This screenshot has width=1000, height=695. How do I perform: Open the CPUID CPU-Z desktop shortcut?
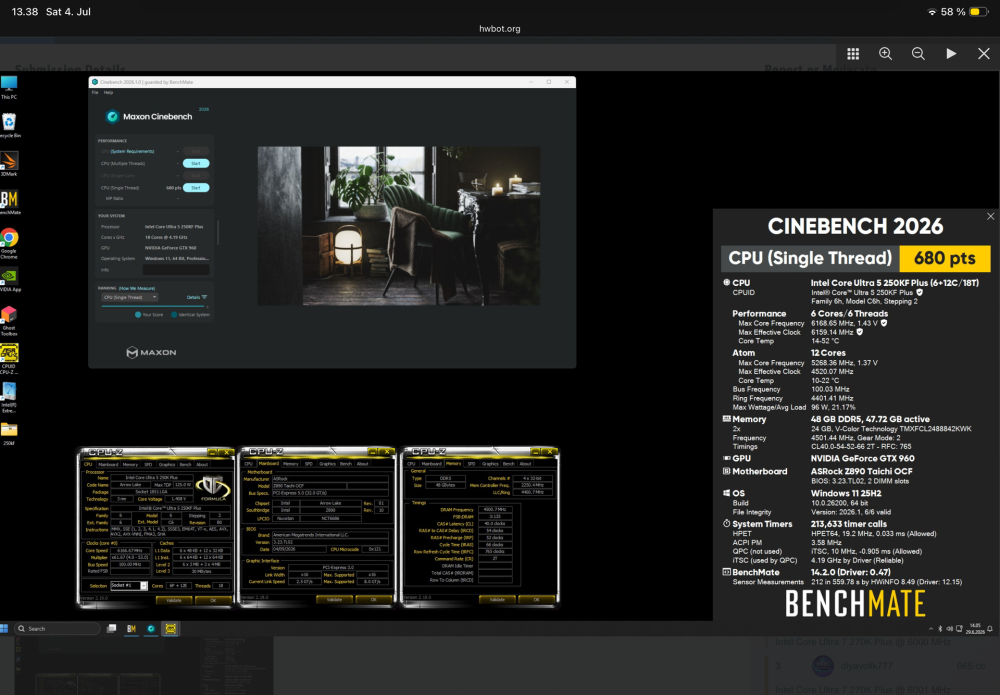pyautogui.click(x=9, y=359)
